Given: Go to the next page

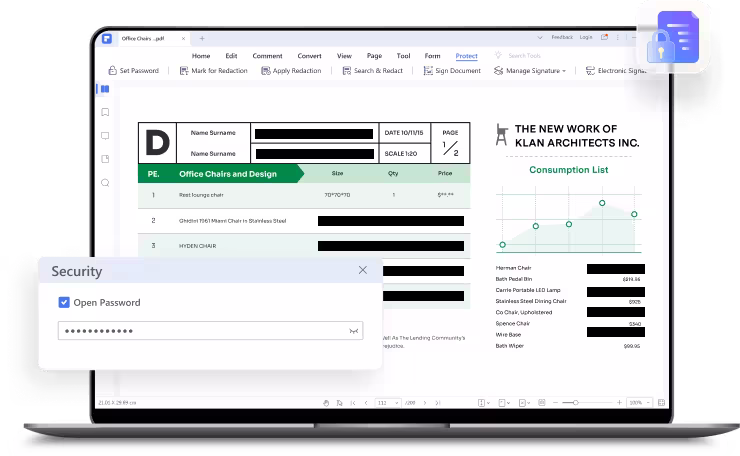Looking at the screenshot, I should tap(425, 403).
